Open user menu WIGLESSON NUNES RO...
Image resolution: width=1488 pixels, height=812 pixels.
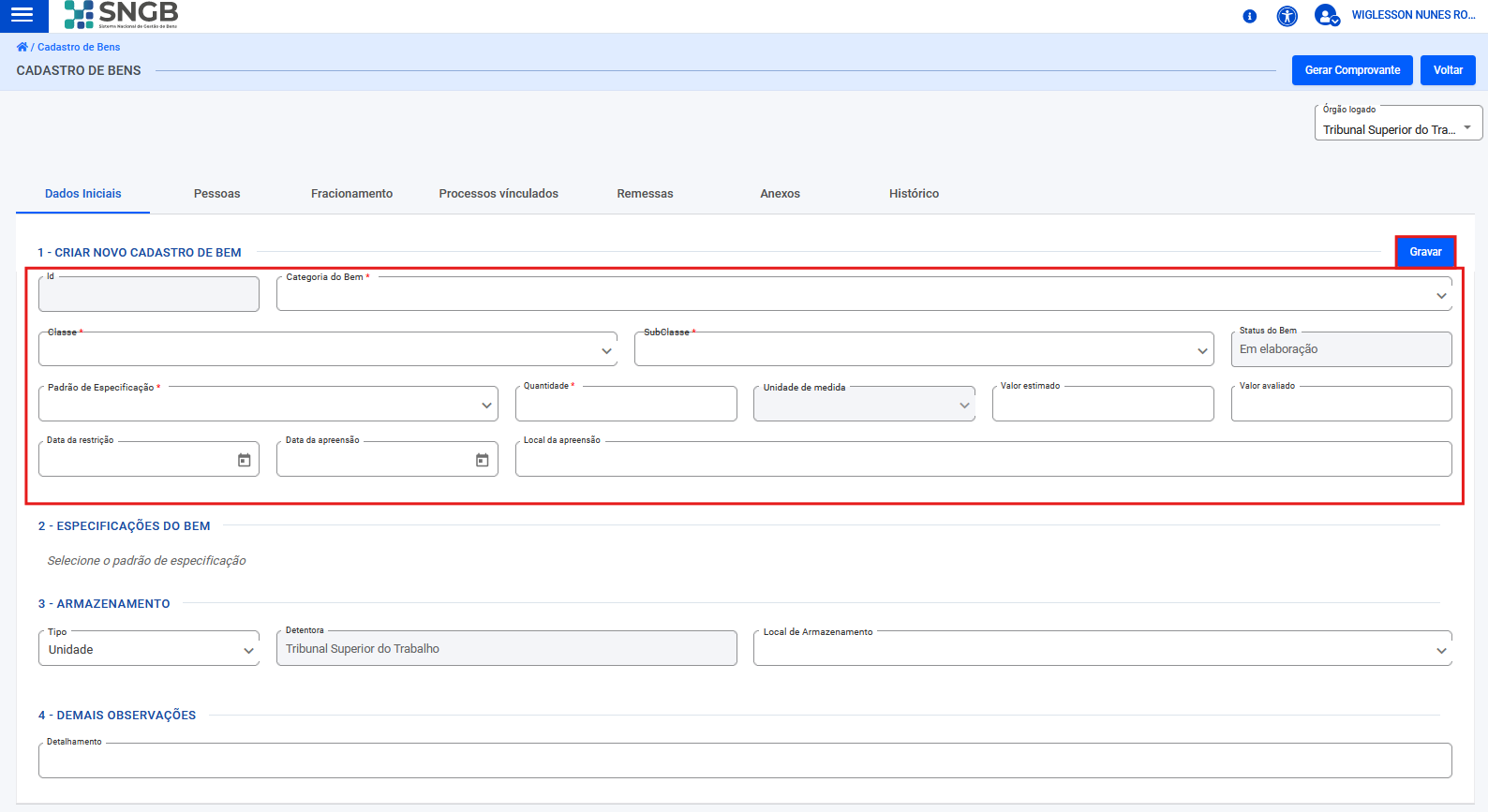point(1413,15)
